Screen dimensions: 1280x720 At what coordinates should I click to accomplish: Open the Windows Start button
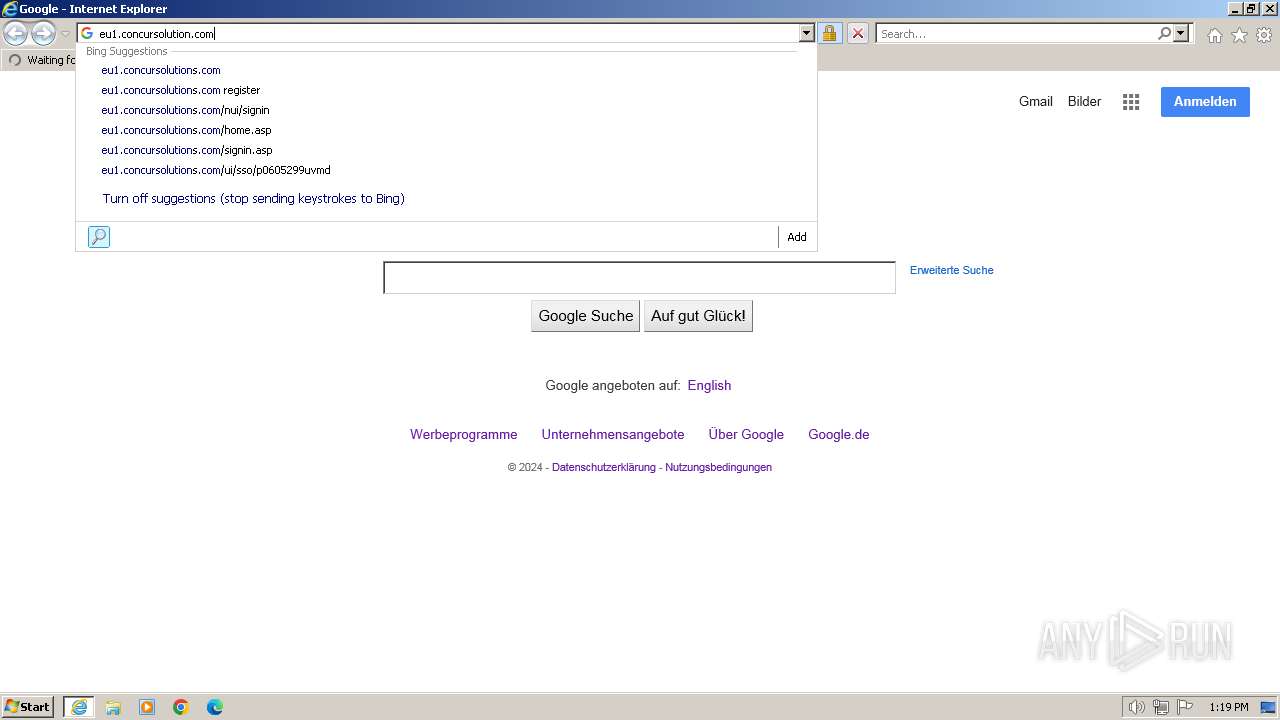point(28,707)
